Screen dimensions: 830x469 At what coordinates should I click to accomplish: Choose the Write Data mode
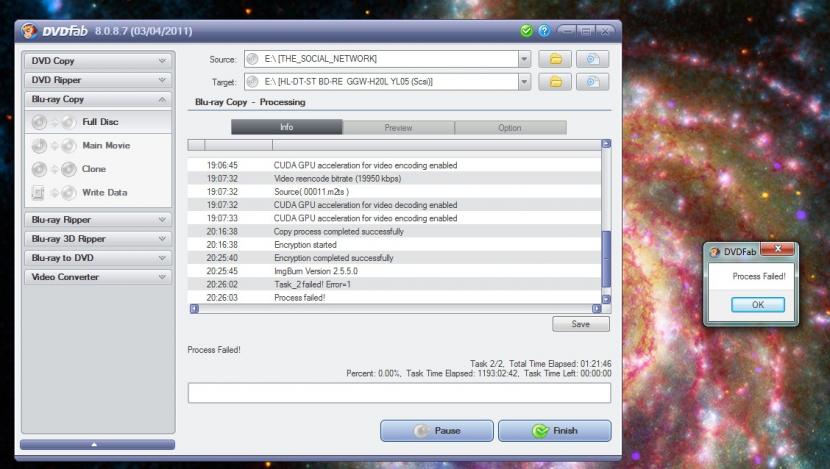103,192
